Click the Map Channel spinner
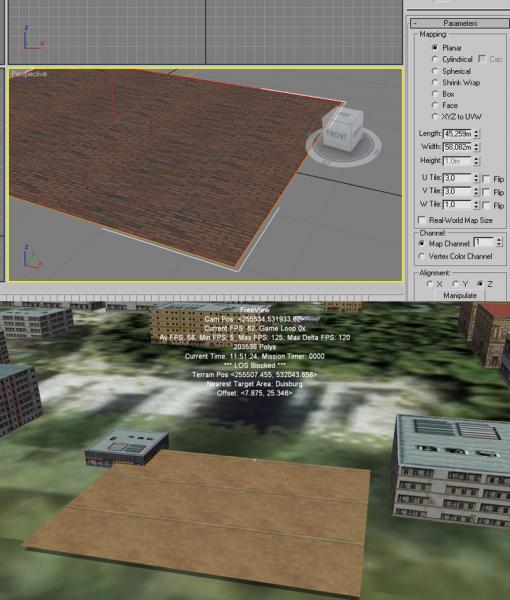 (499, 242)
